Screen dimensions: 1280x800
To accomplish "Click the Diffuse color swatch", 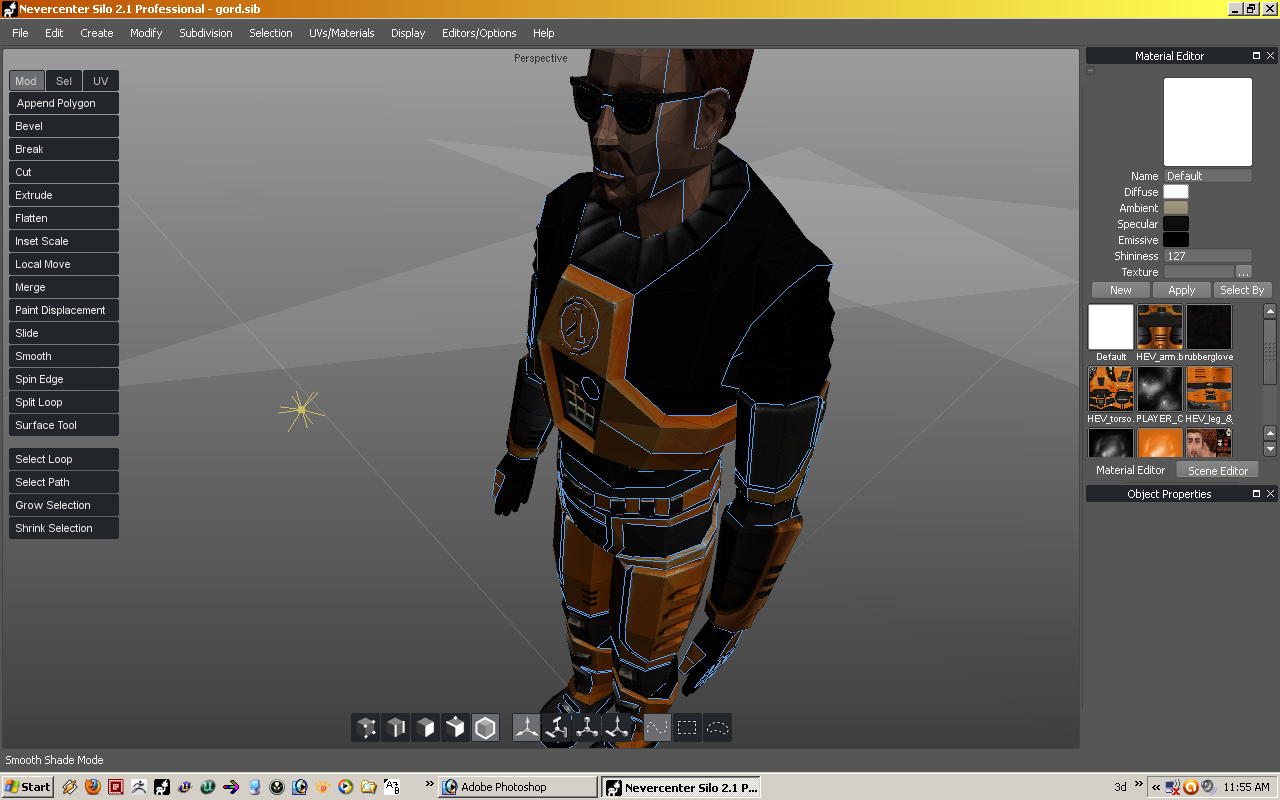I will coord(1176,191).
